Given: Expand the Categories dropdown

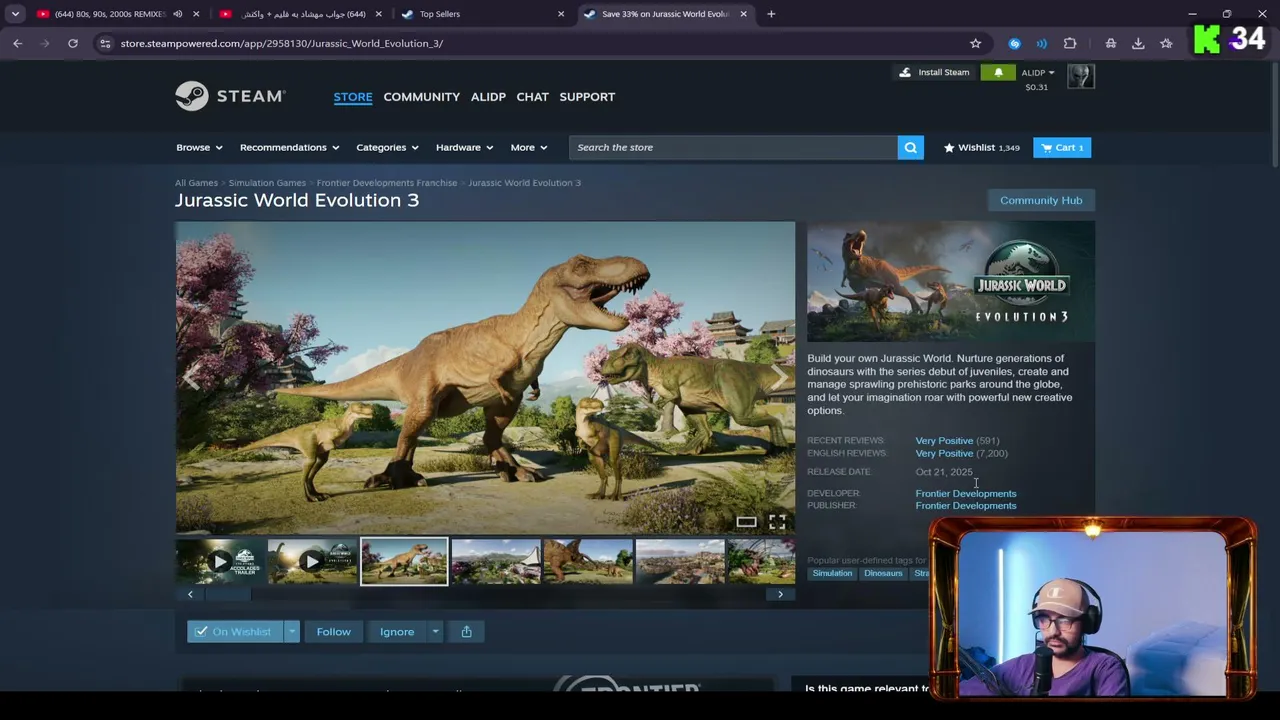Looking at the screenshot, I should click(x=387, y=147).
